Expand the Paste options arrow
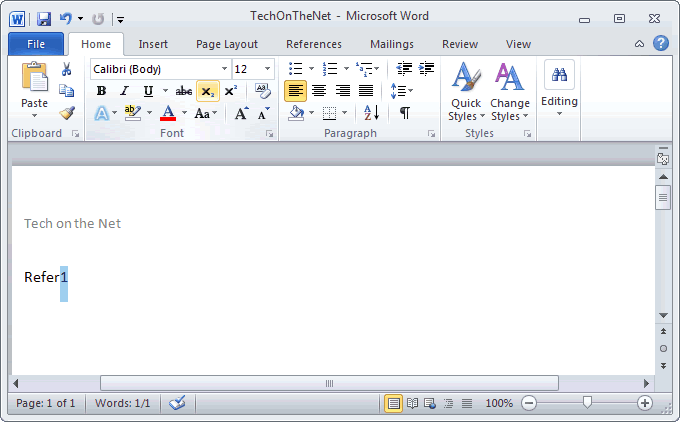The image size is (680, 422). pos(35,115)
